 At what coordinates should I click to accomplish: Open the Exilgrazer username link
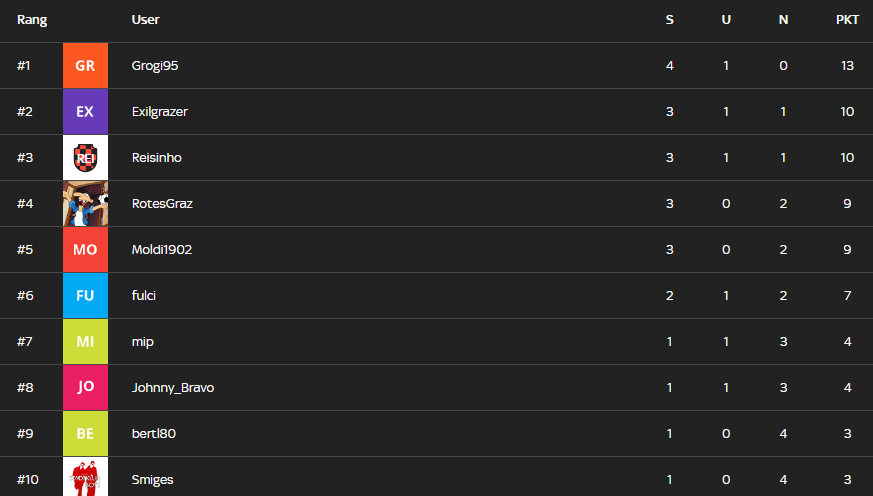[x=159, y=112]
